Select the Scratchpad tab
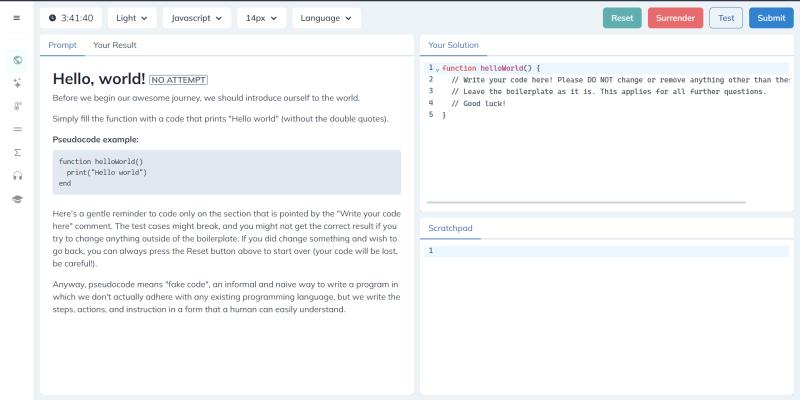The width and height of the screenshot is (800, 400). [450, 228]
